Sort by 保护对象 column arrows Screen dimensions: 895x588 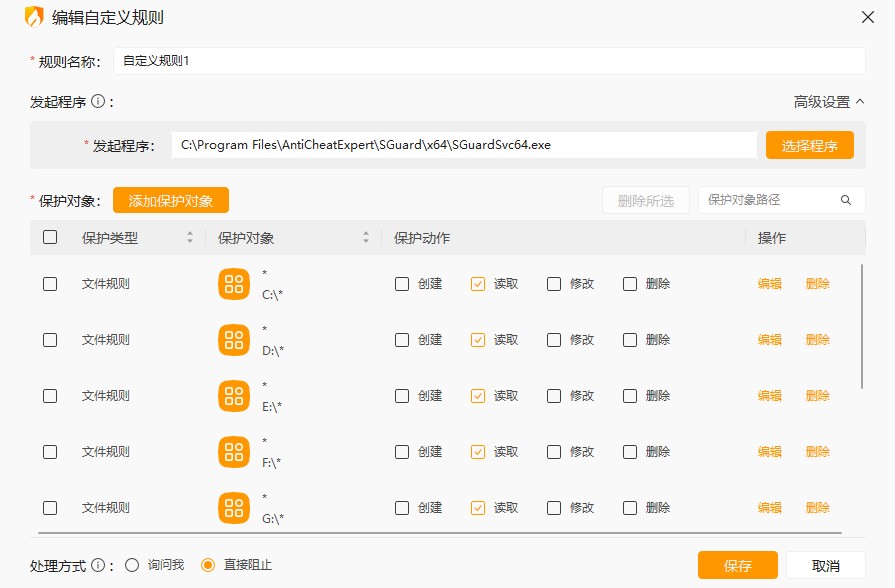pos(366,238)
